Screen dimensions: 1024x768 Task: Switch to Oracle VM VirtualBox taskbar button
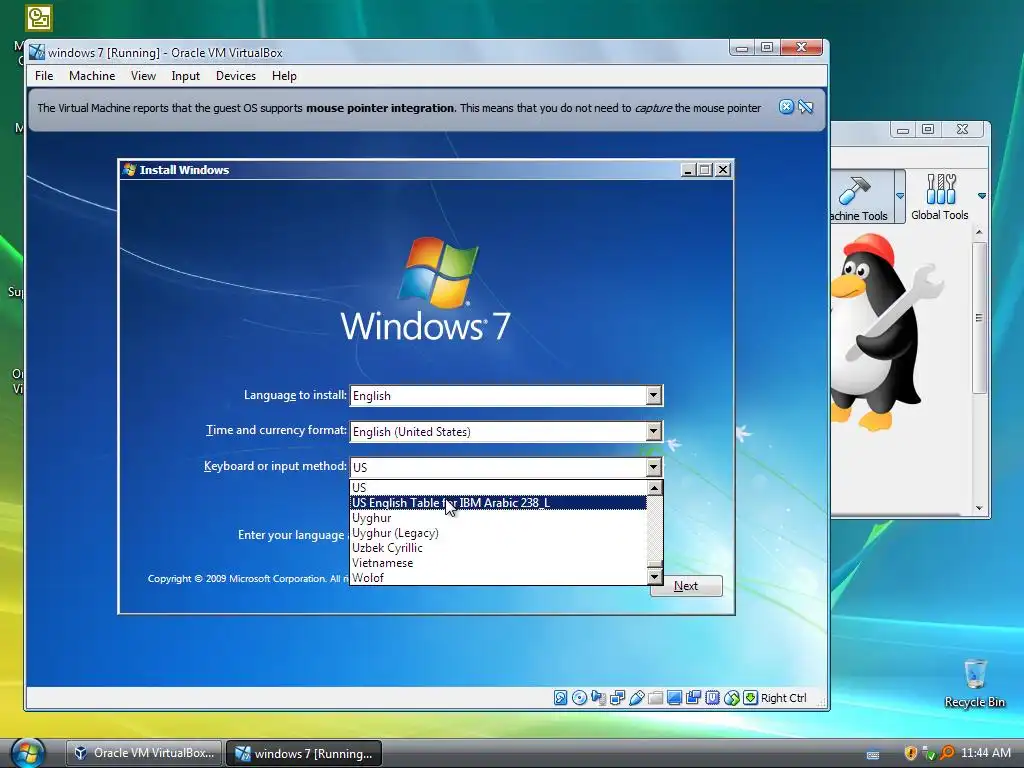coord(144,753)
